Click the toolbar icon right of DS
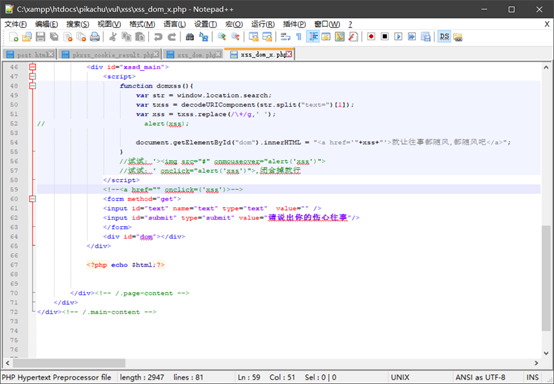 458,37
